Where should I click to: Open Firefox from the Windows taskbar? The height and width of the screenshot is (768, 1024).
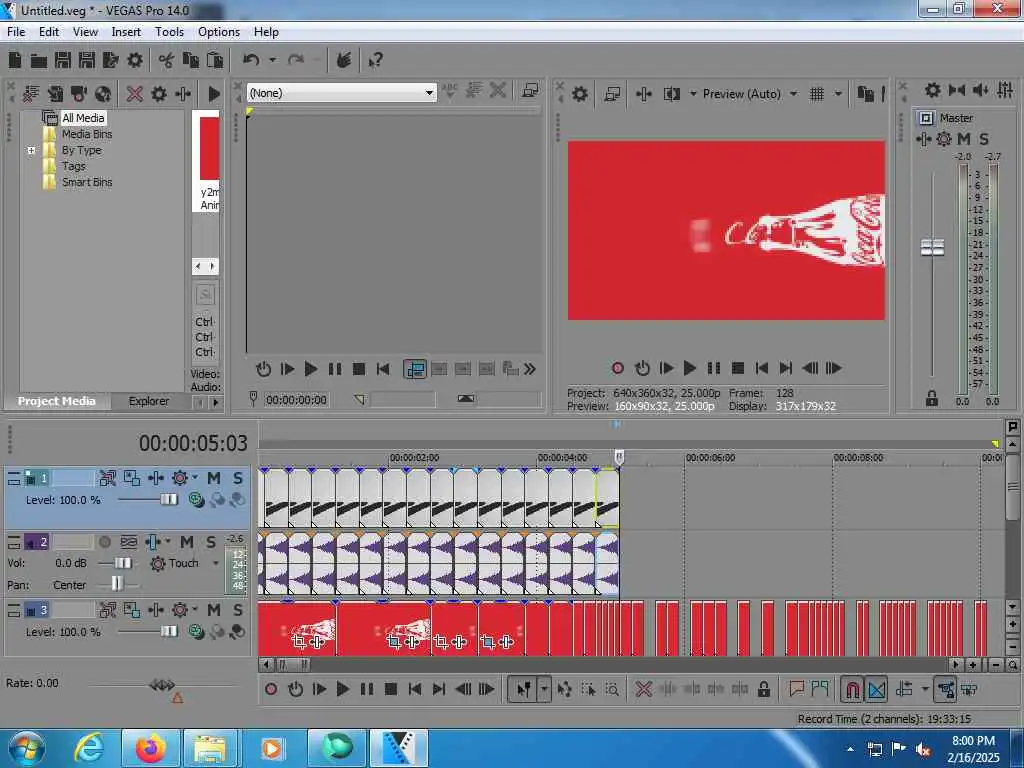pos(150,748)
